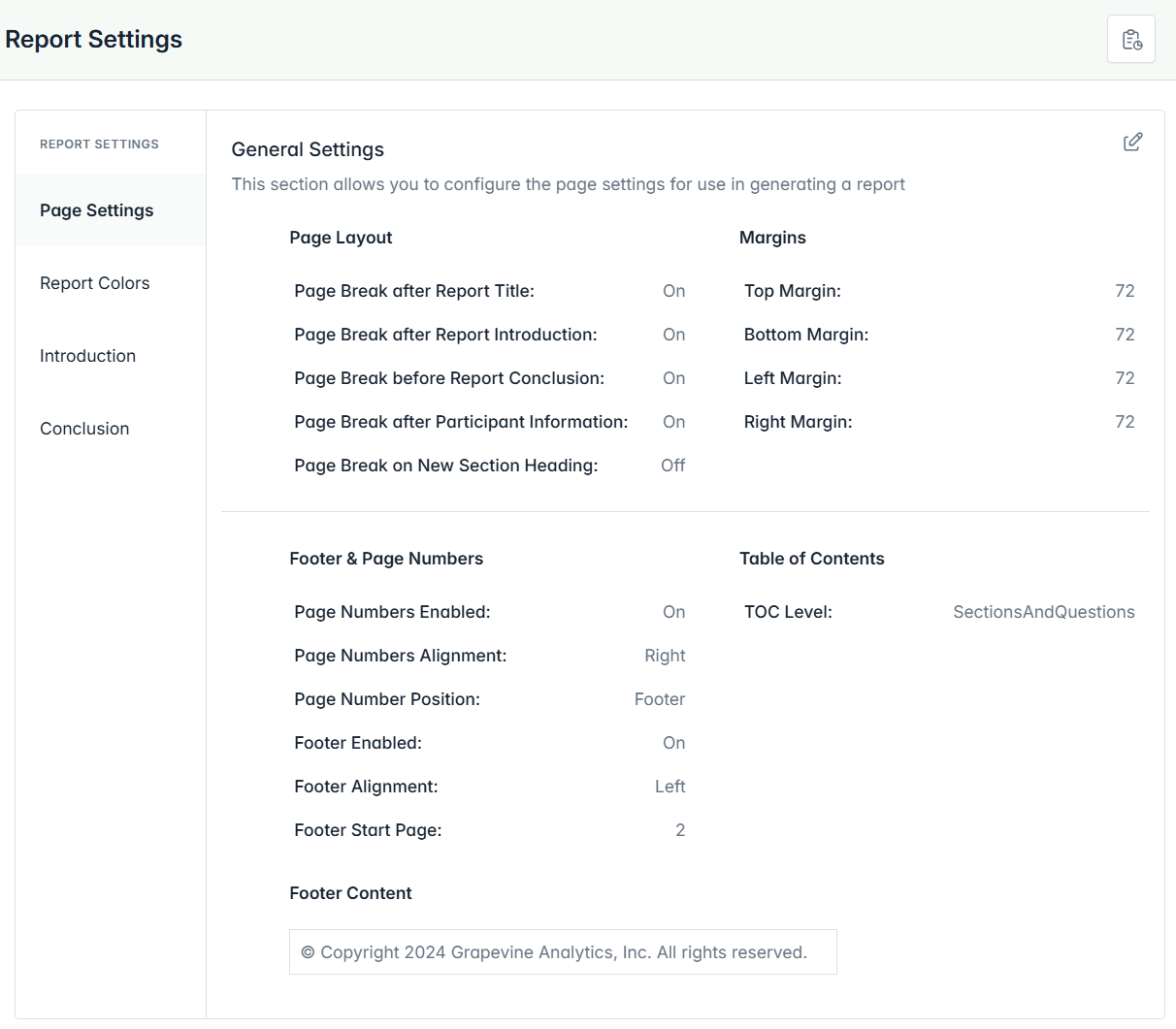This screenshot has height=1029, width=1176.
Task: Select the Page Settings sidebar item
Action: (x=97, y=210)
